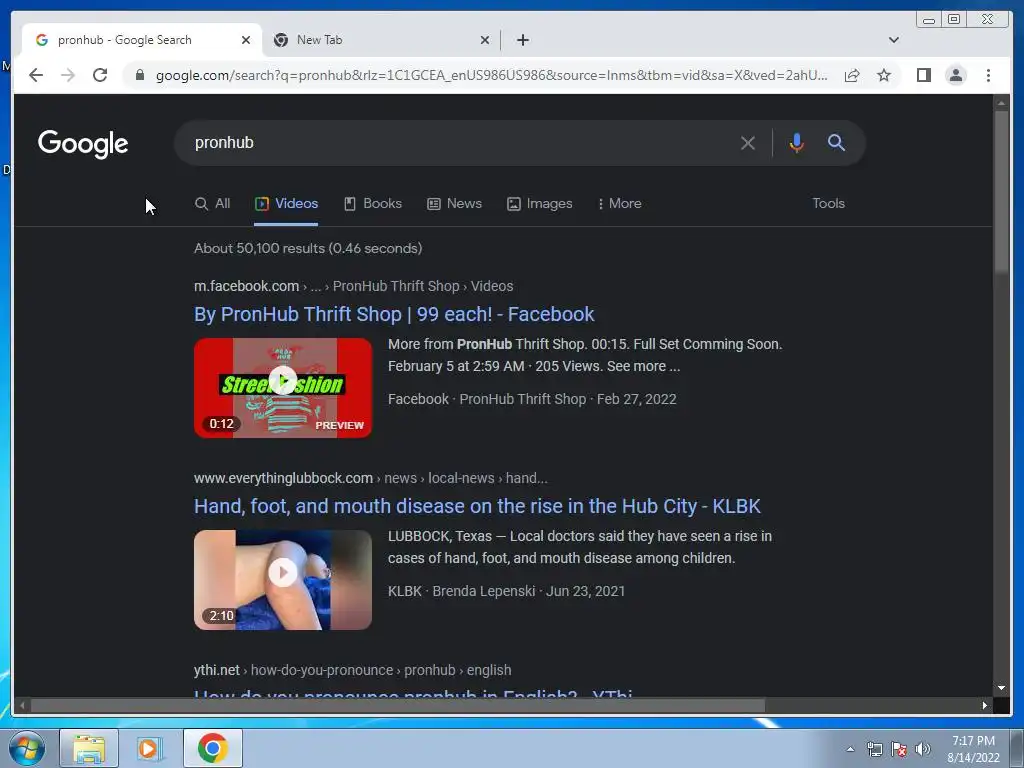Submit search with magnifier icon
Image resolution: width=1024 pixels, height=768 pixels.
(837, 142)
